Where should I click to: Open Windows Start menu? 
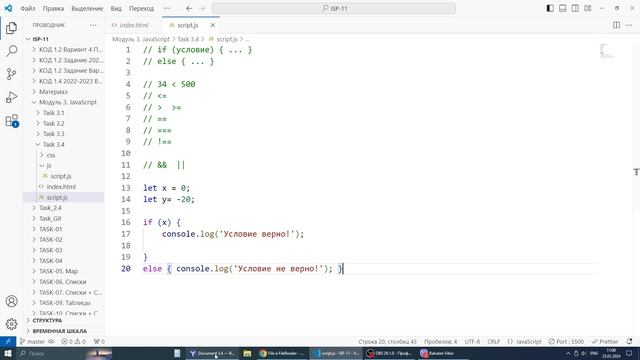point(8,353)
